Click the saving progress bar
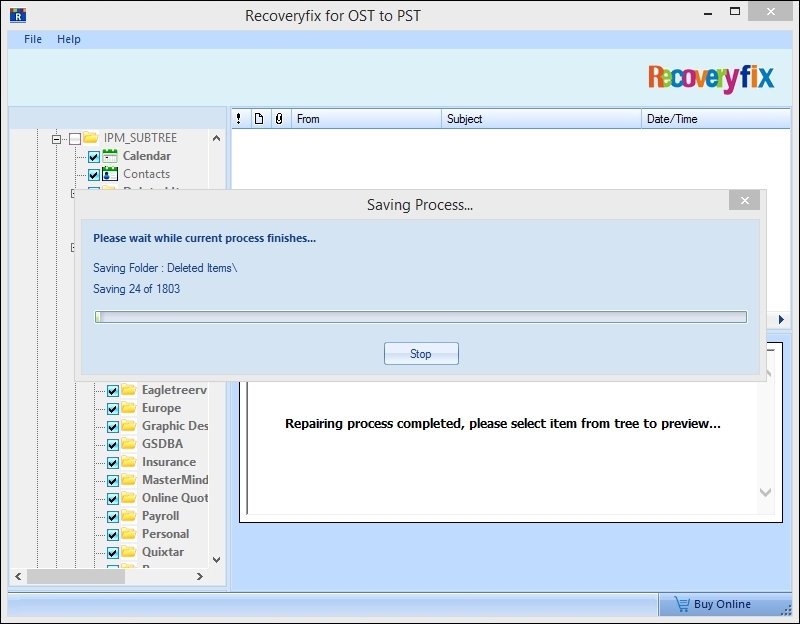Image resolution: width=800 pixels, height=624 pixels. [421, 317]
